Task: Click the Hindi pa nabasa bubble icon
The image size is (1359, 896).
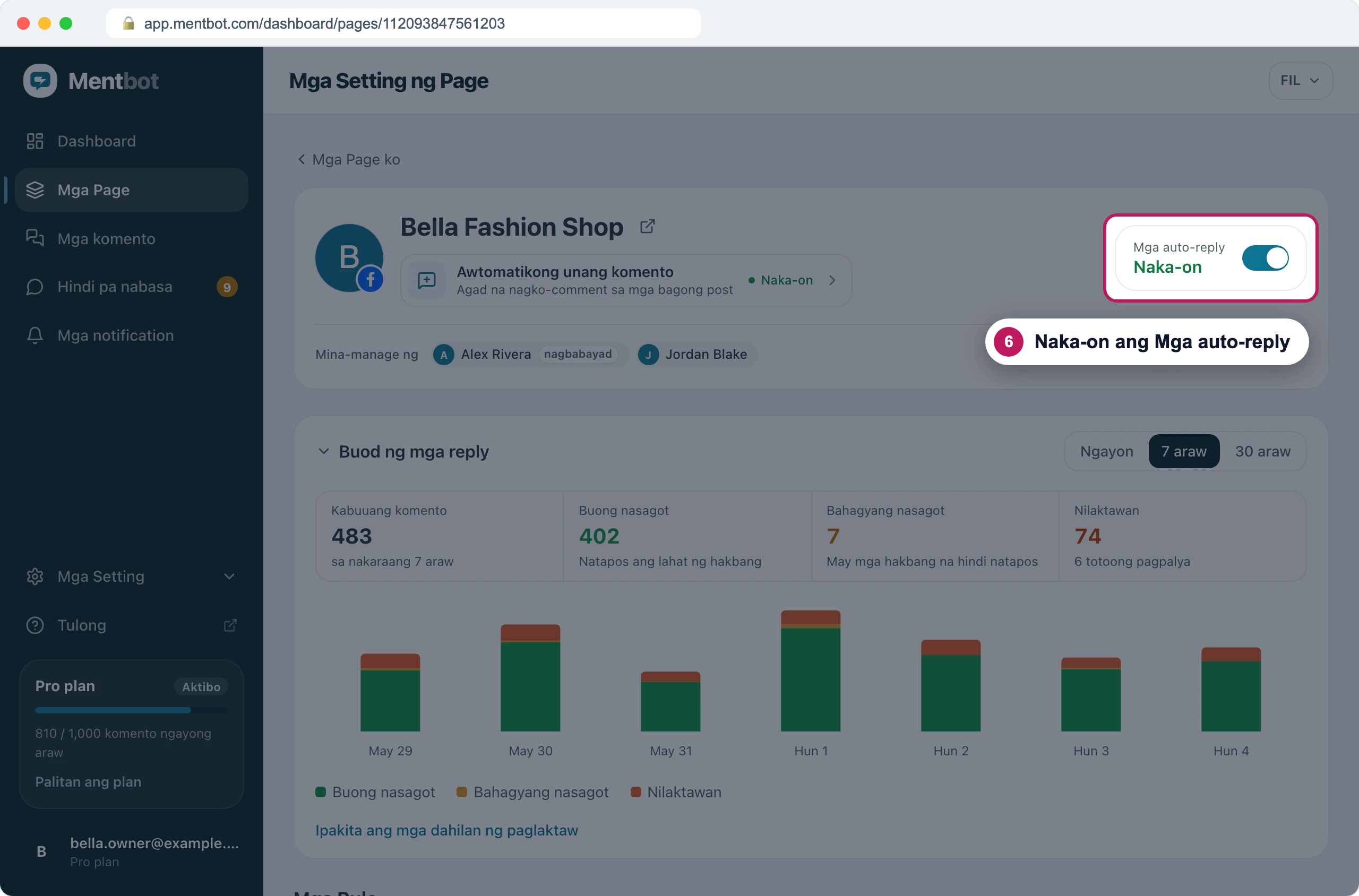Action: [x=35, y=287]
